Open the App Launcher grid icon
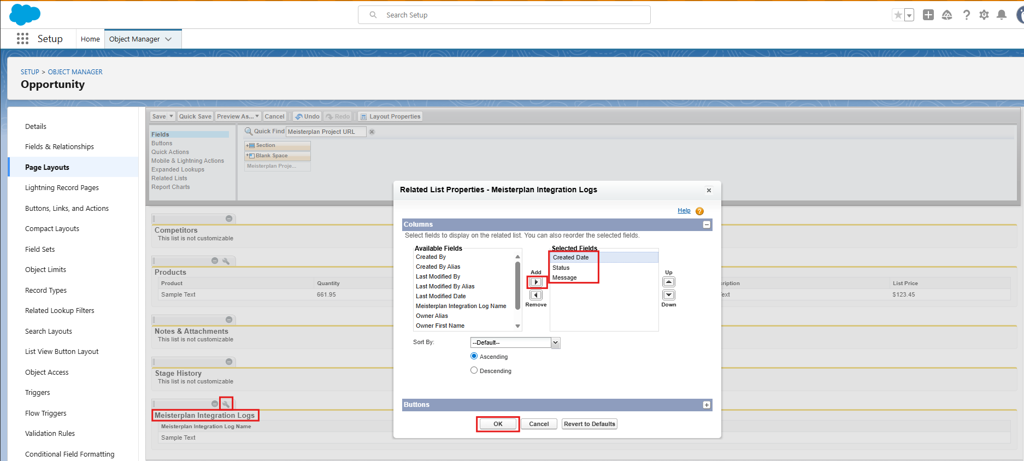Viewport: 1024px width, 461px height. click(23, 39)
